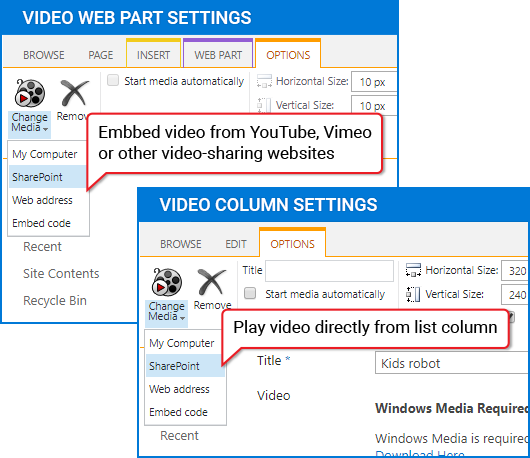The image size is (530, 458).
Task: Click the Title field containing Kids robot
Action: (452, 363)
